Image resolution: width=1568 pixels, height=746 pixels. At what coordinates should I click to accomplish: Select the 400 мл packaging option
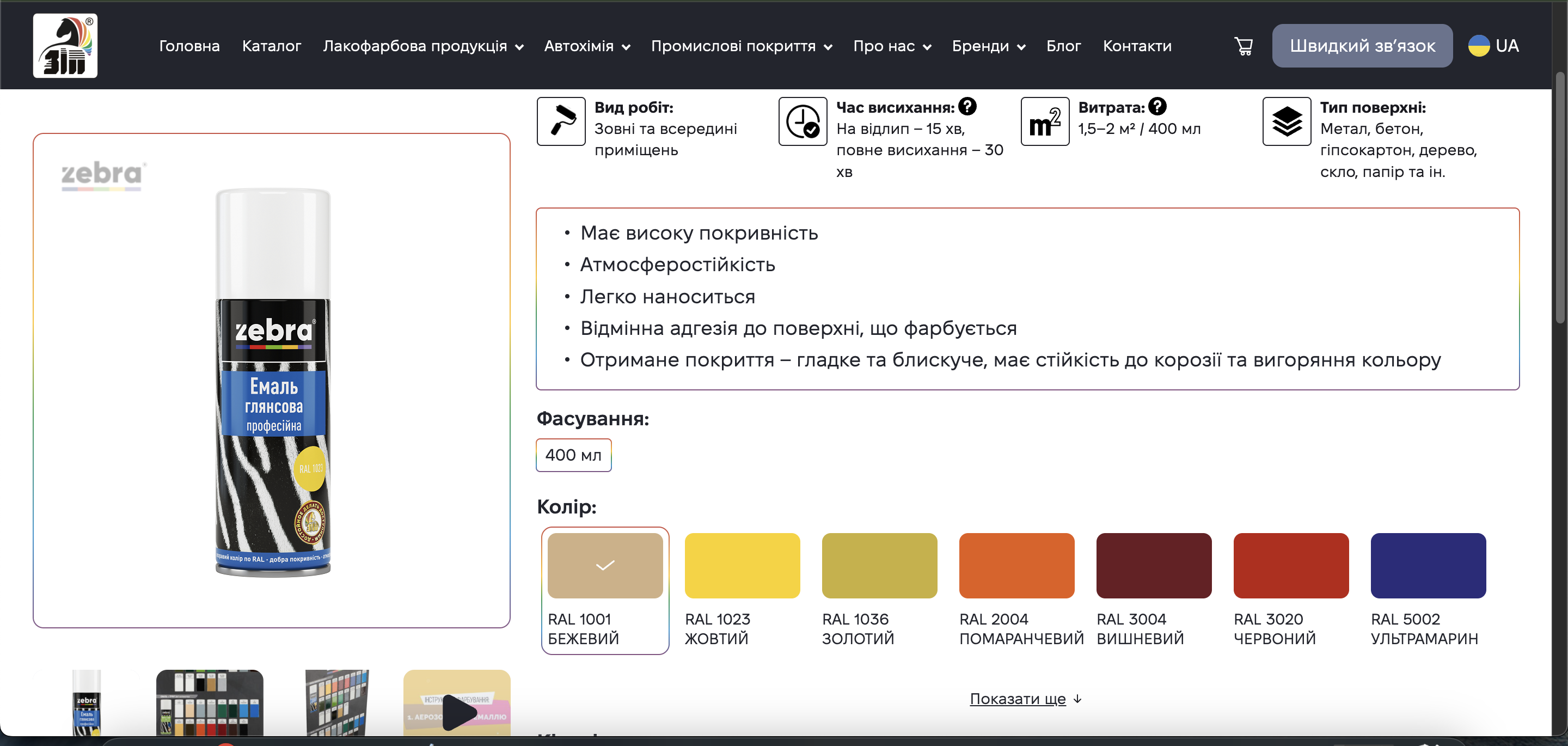pyautogui.click(x=573, y=455)
